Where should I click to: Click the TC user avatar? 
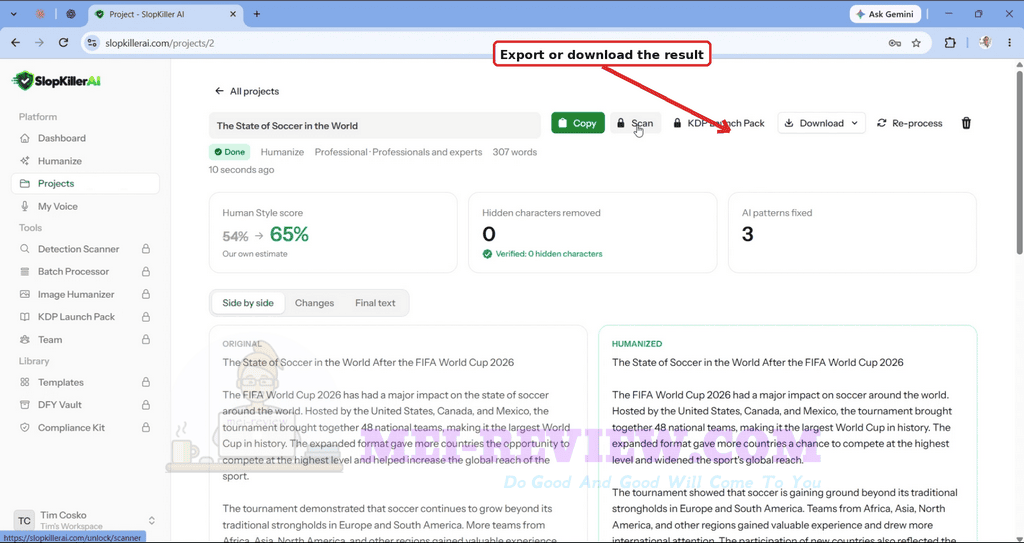[24, 521]
